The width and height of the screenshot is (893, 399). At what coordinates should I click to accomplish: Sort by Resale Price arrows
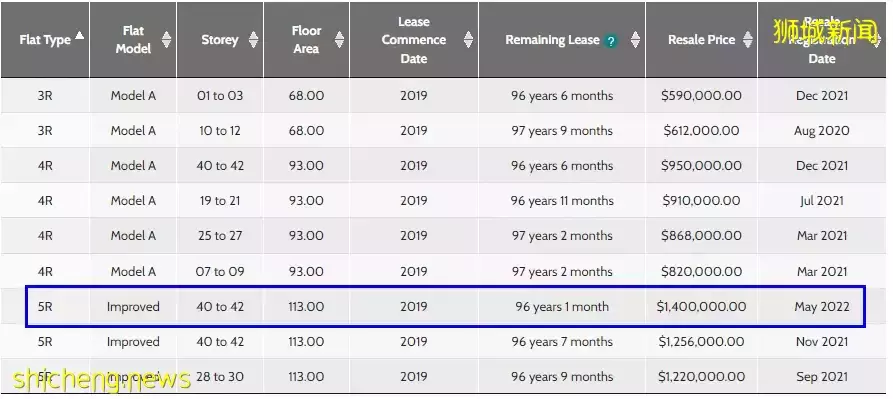pos(747,39)
